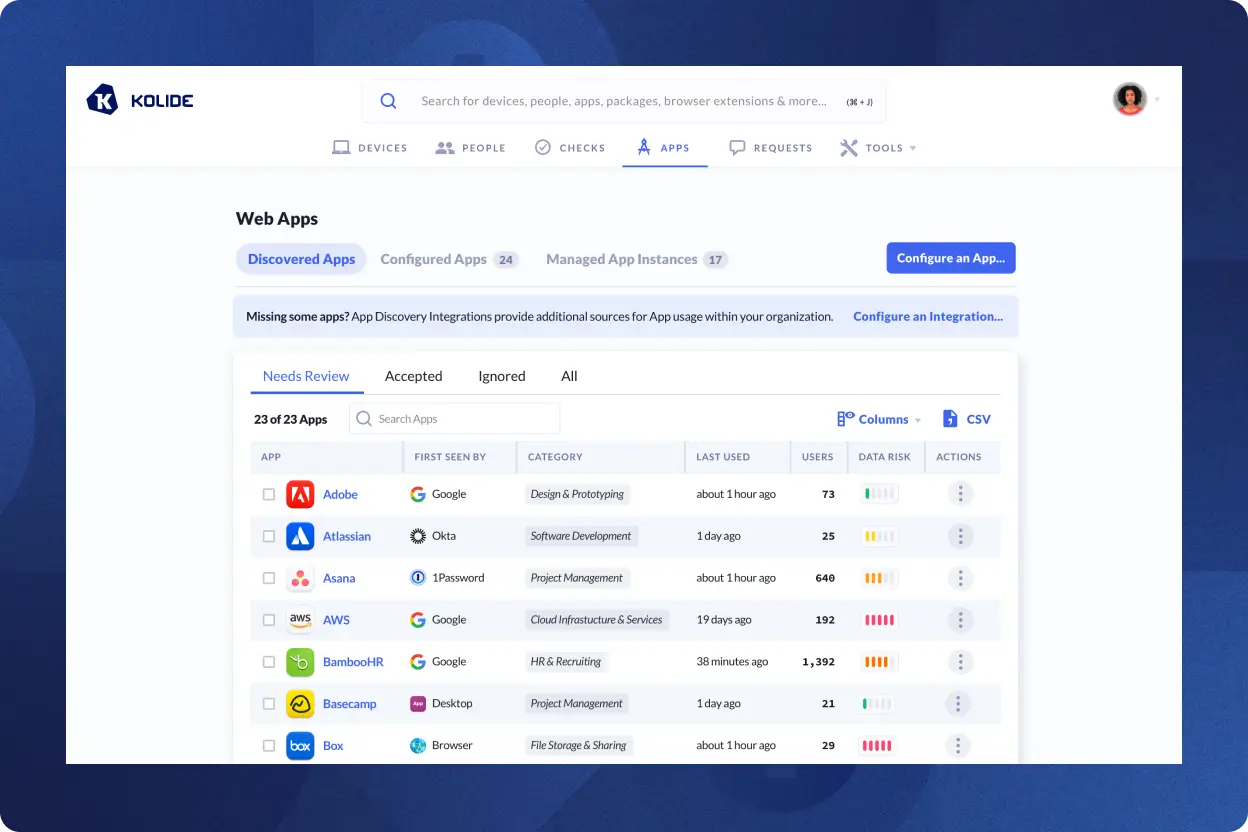Switch to the Discovered Apps tab
The height and width of the screenshot is (832, 1248).
coord(301,259)
